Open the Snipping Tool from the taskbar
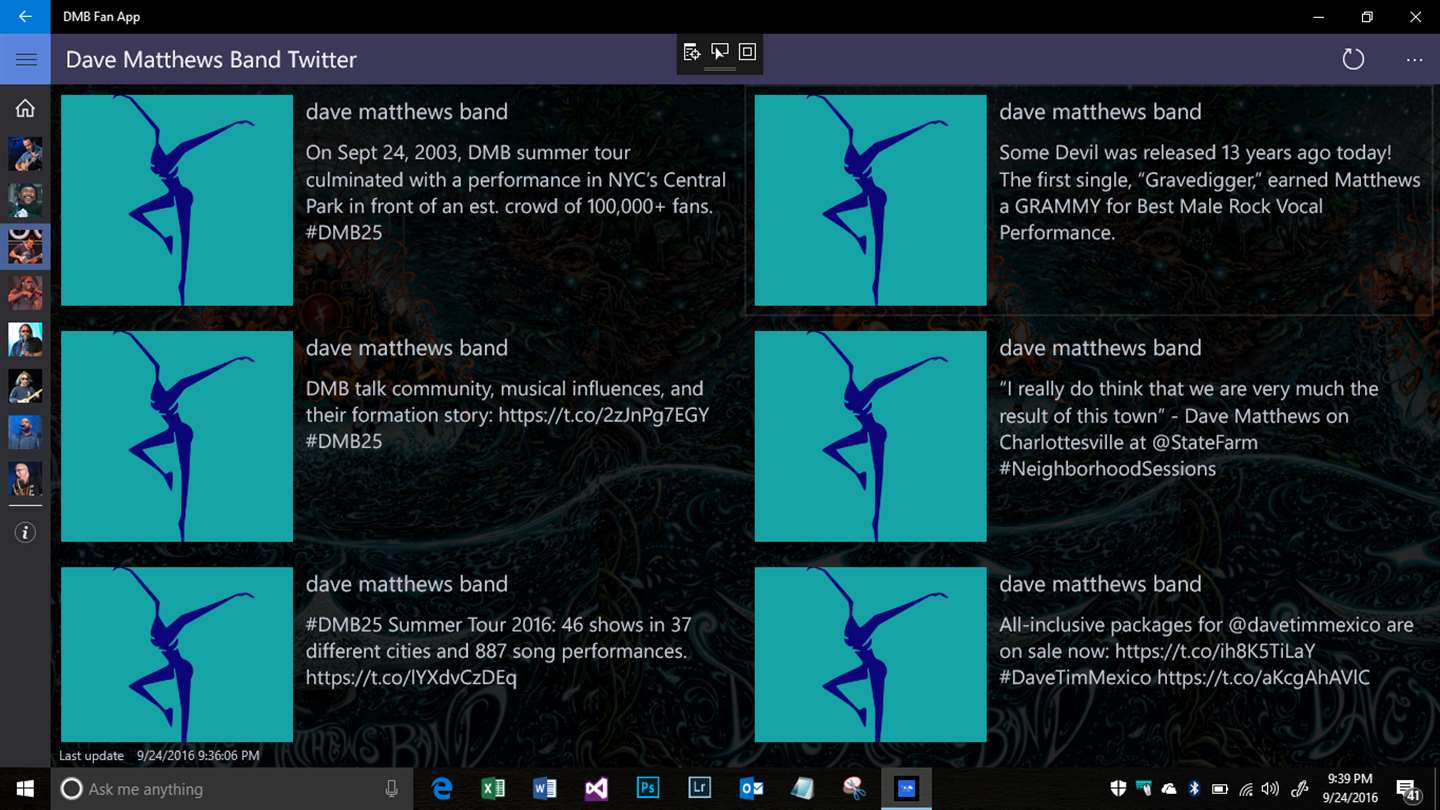Image resolution: width=1440 pixels, height=810 pixels. (x=854, y=789)
